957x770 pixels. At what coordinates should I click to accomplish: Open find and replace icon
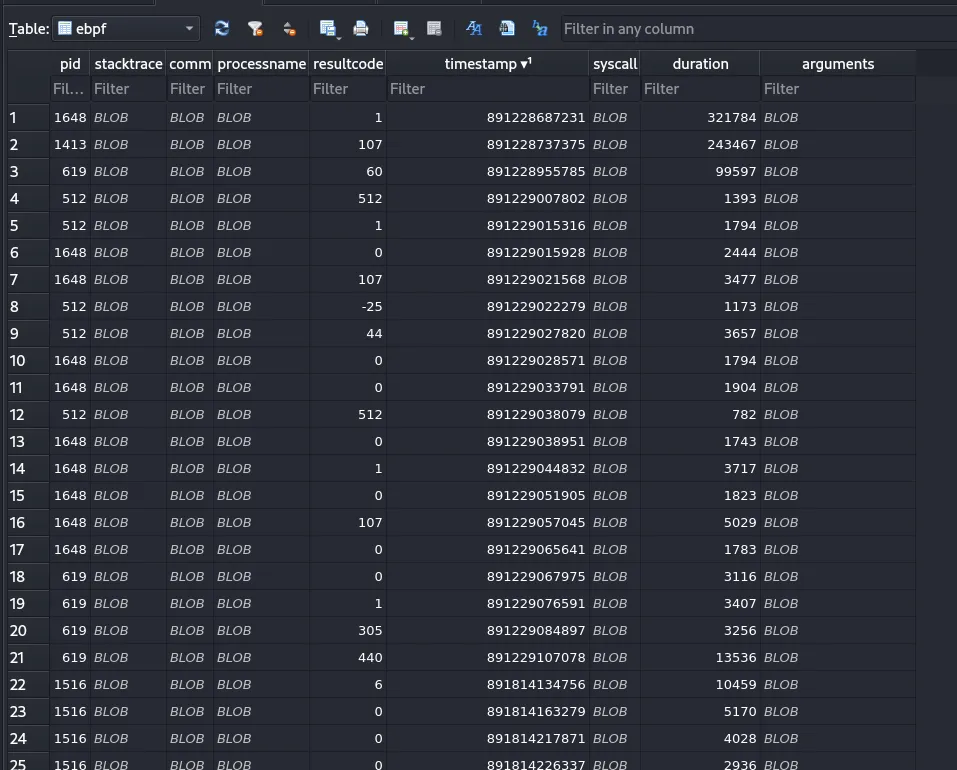pyautogui.click(x=540, y=29)
